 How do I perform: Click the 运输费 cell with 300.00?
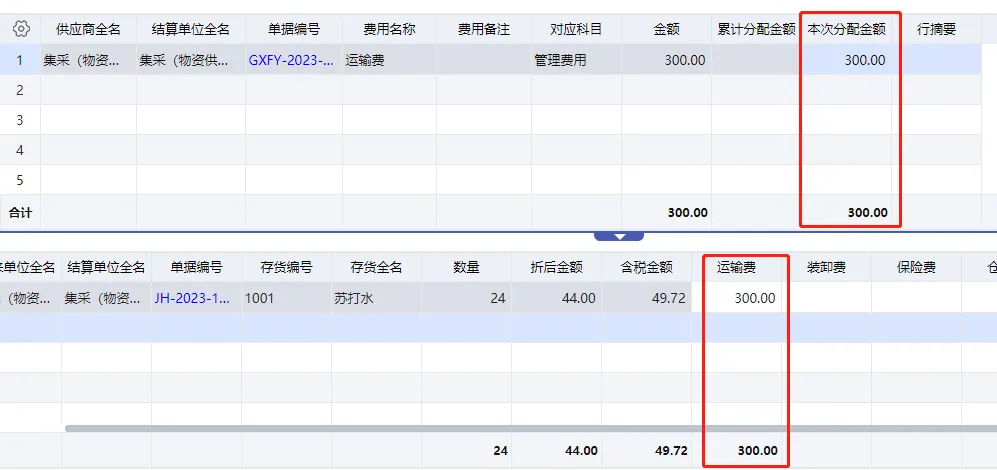point(737,298)
